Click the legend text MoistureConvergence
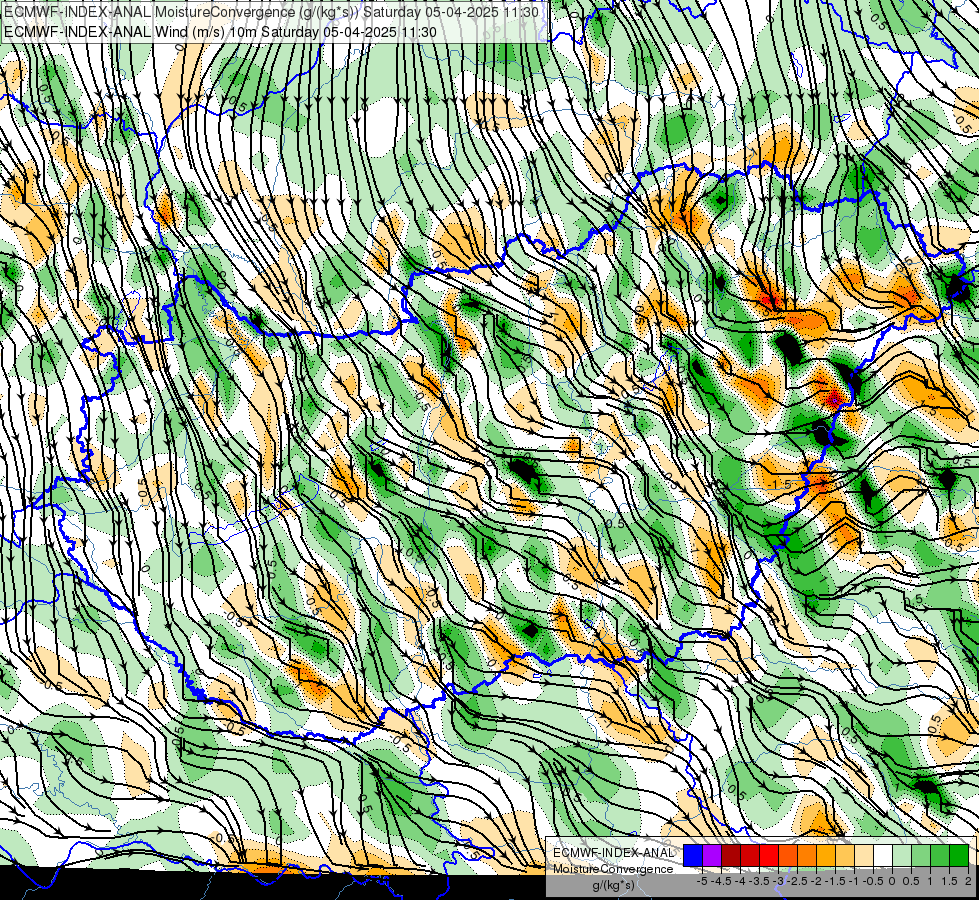The image size is (979, 900). pos(613,869)
